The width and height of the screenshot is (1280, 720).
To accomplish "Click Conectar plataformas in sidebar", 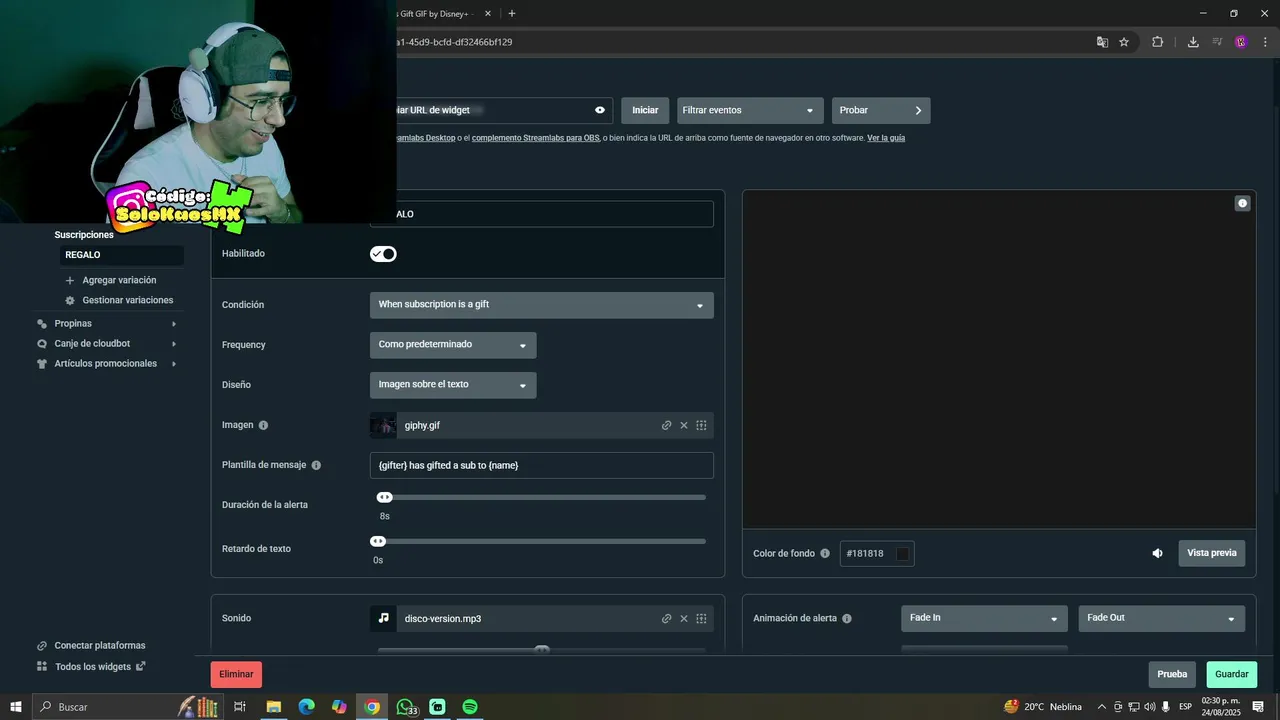I will coord(100,646).
